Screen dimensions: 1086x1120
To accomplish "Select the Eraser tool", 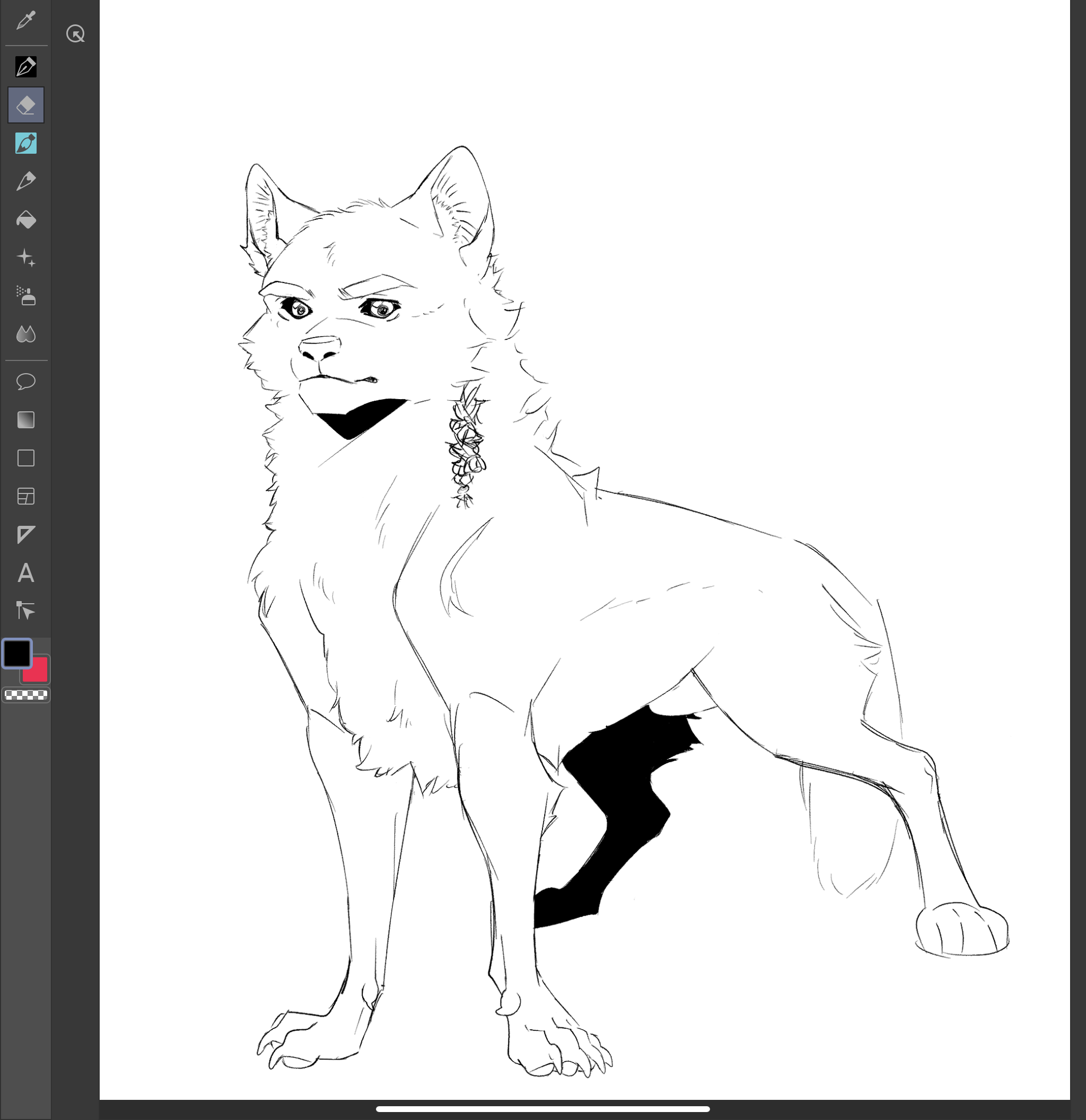I will [26, 105].
